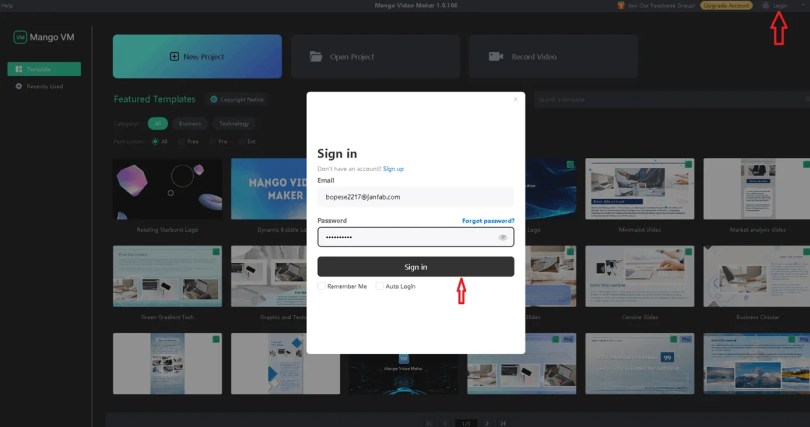Click the Login text in title bar
The image size is (810, 427).
point(780,6)
